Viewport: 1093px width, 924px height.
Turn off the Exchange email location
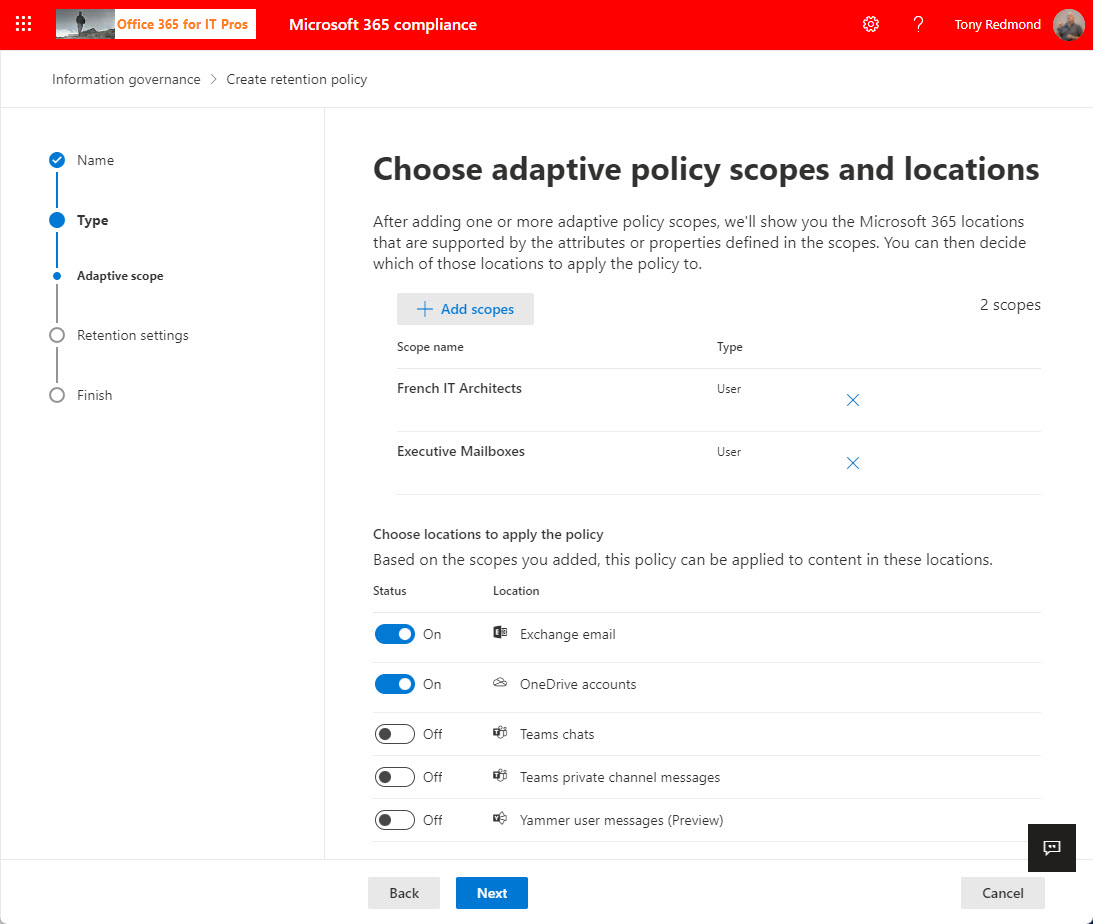(394, 633)
